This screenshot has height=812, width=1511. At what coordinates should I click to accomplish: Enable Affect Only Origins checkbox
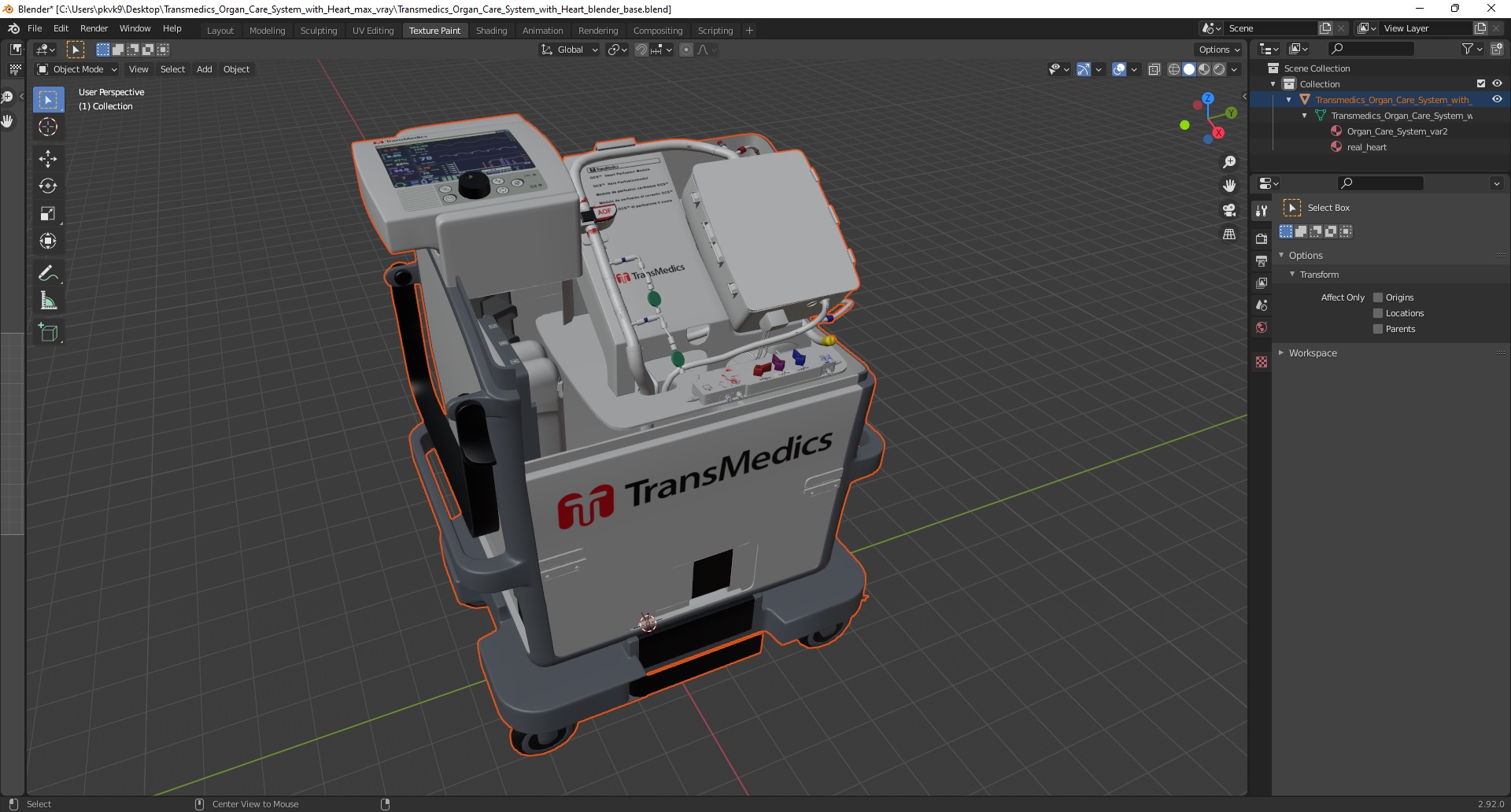tap(1378, 297)
